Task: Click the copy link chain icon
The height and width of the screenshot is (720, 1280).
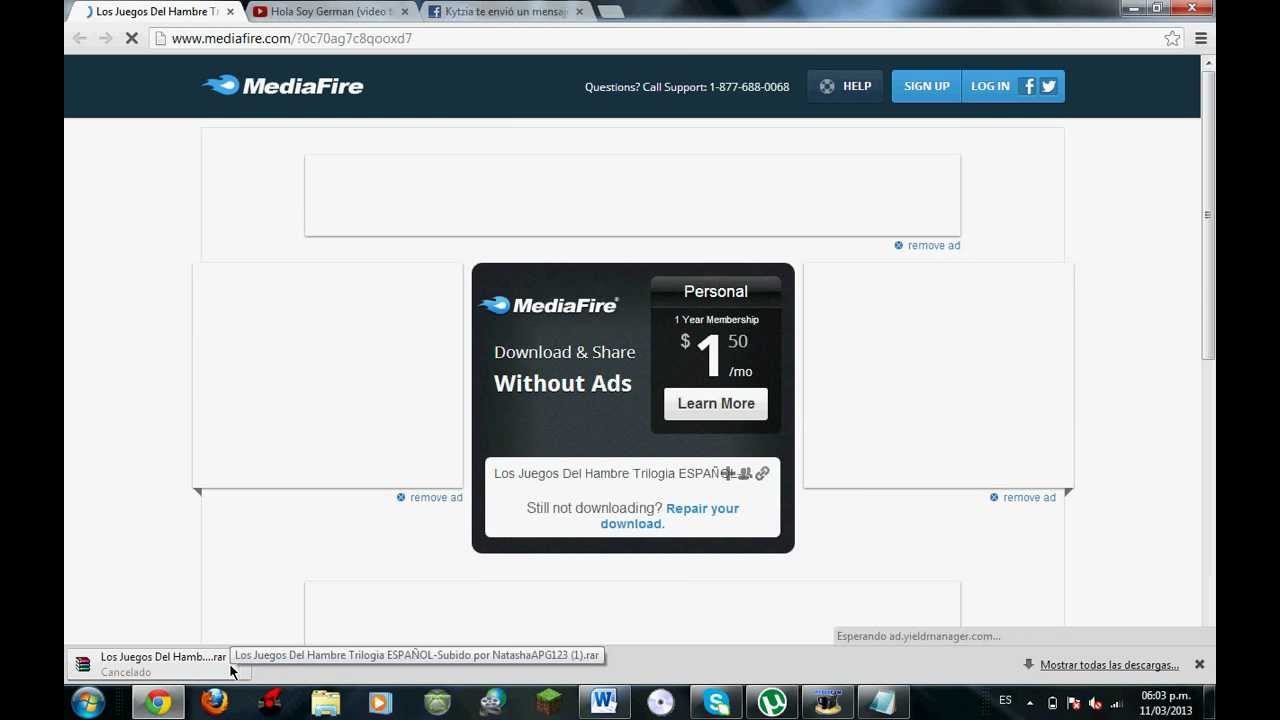Action: [x=763, y=473]
